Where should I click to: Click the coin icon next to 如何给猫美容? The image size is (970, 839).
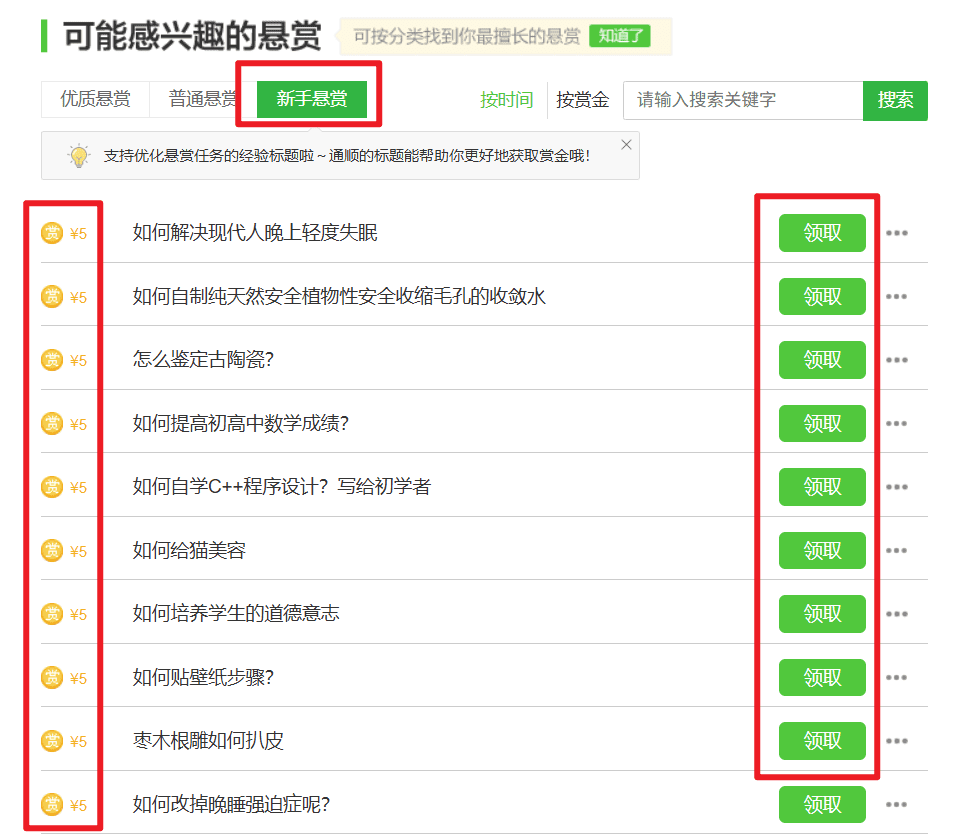[x=52, y=550]
